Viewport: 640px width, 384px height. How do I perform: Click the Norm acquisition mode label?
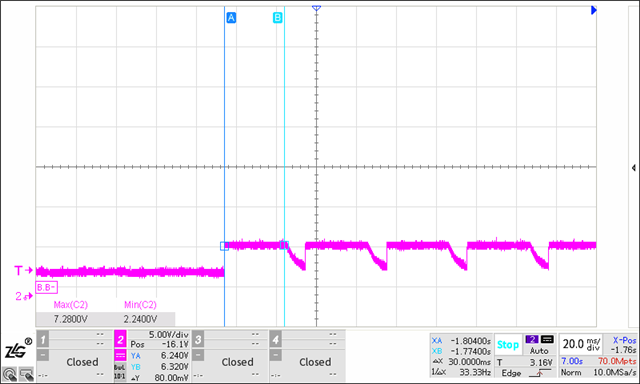pyautogui.click(x=571, y=373)
